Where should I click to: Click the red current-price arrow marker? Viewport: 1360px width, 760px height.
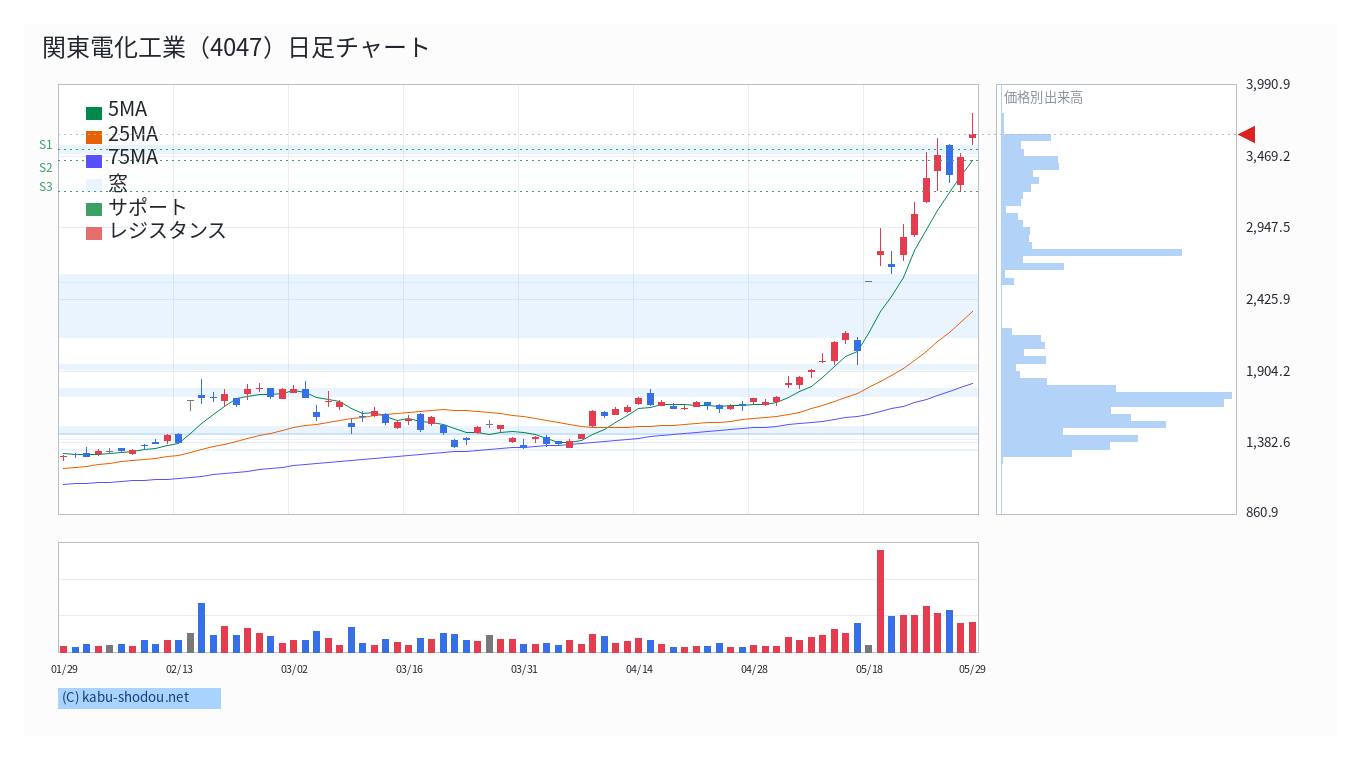1246,134
